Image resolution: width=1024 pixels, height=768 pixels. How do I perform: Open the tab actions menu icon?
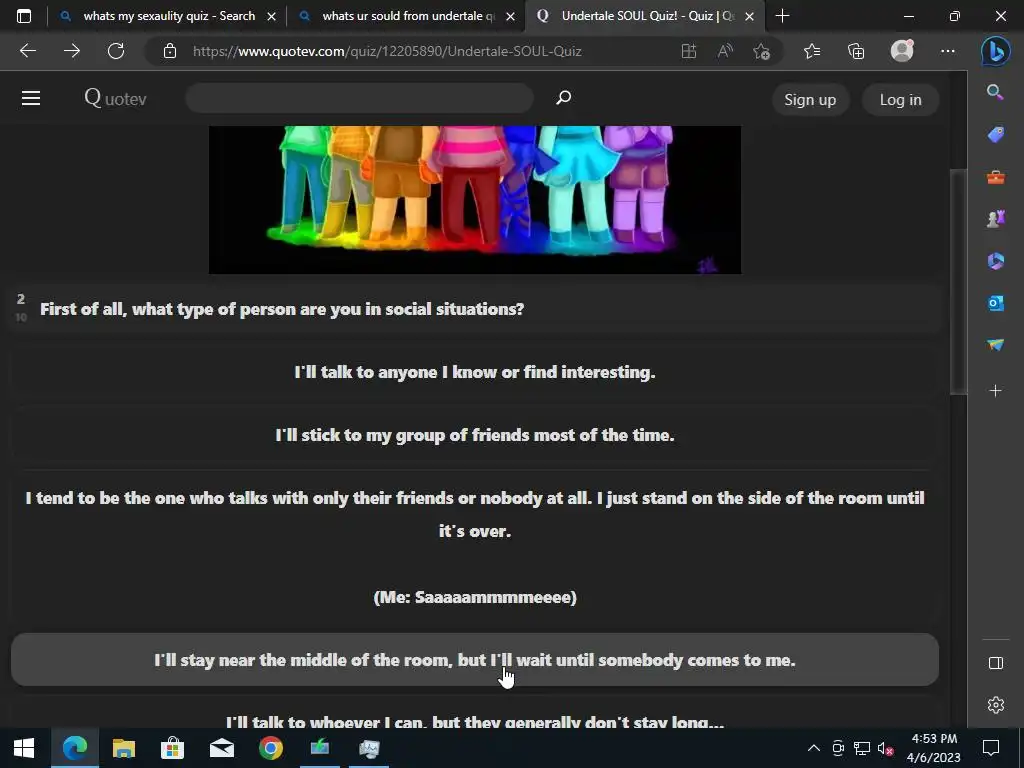pyautogui.click(x=24, y=16)
